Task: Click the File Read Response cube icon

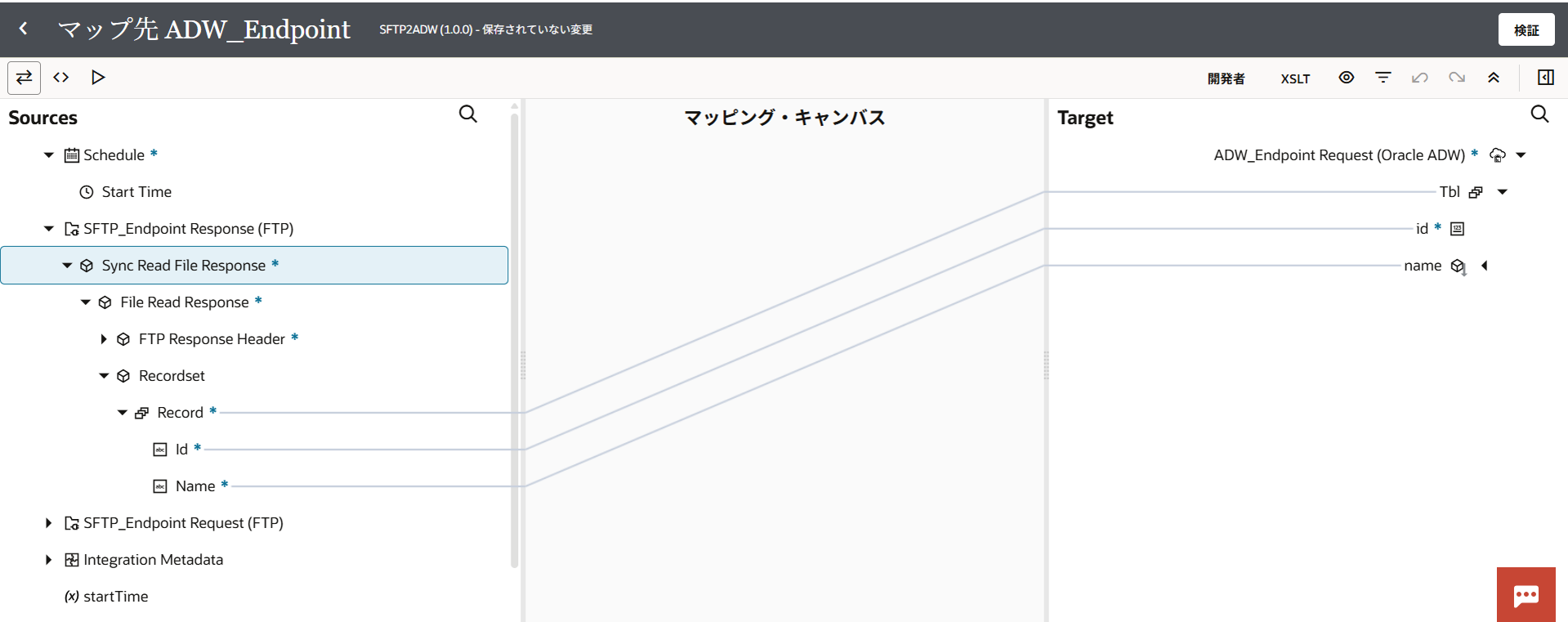Action: click(x=105, y=302)
